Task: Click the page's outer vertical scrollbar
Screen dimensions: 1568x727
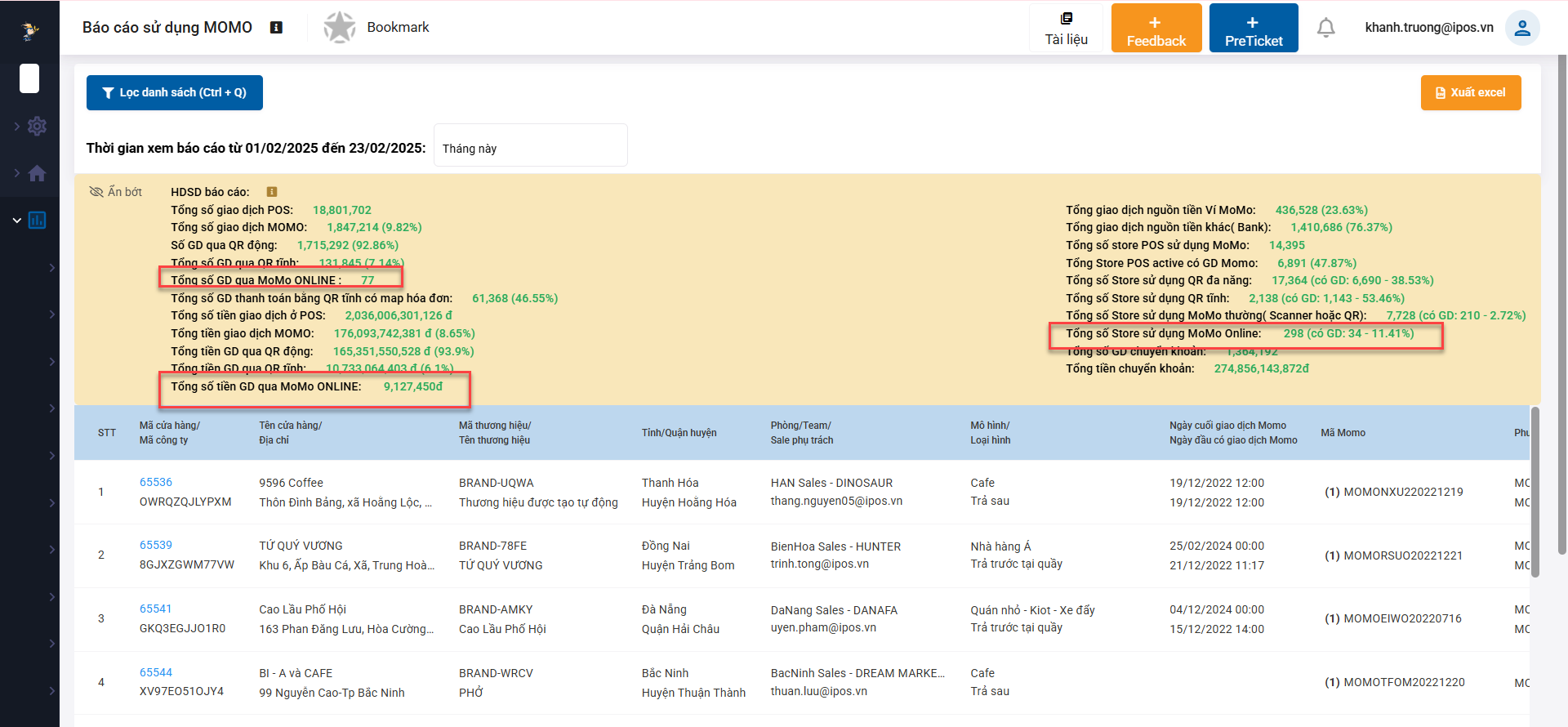Action: click(1562, 305)
